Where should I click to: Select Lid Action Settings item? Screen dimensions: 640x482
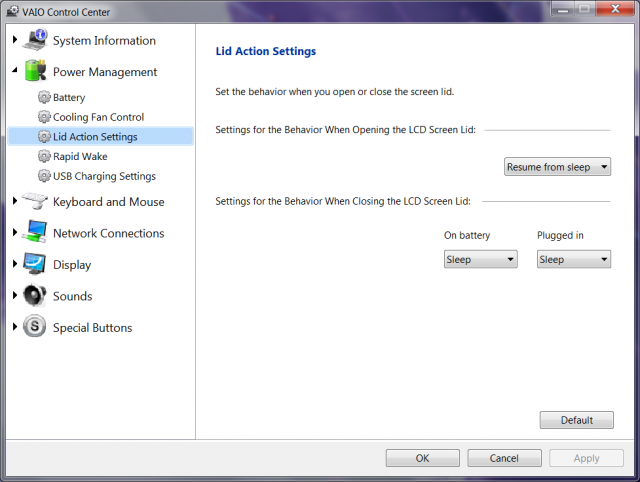tap(100, 136)
